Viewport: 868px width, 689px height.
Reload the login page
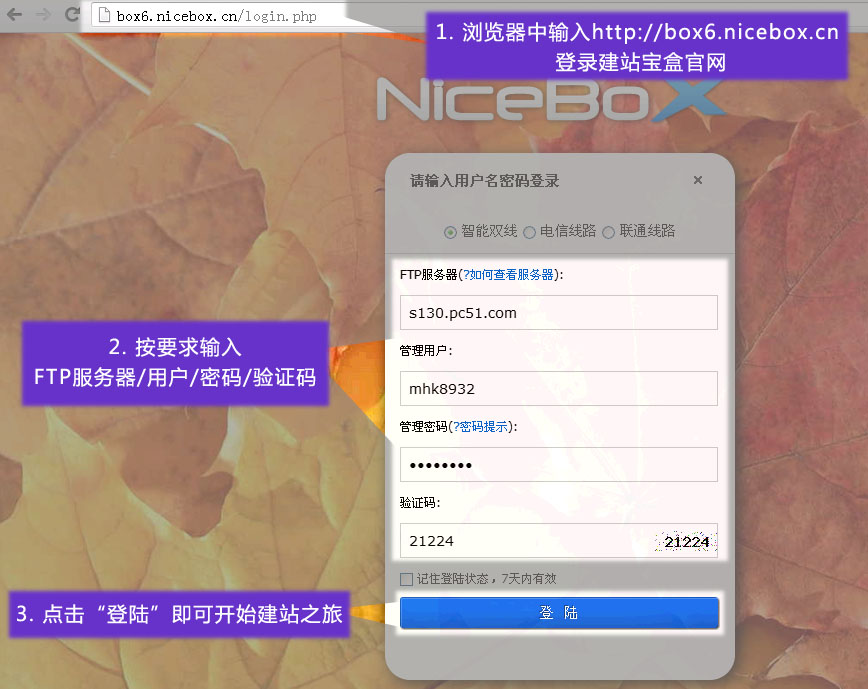[72, 15]
